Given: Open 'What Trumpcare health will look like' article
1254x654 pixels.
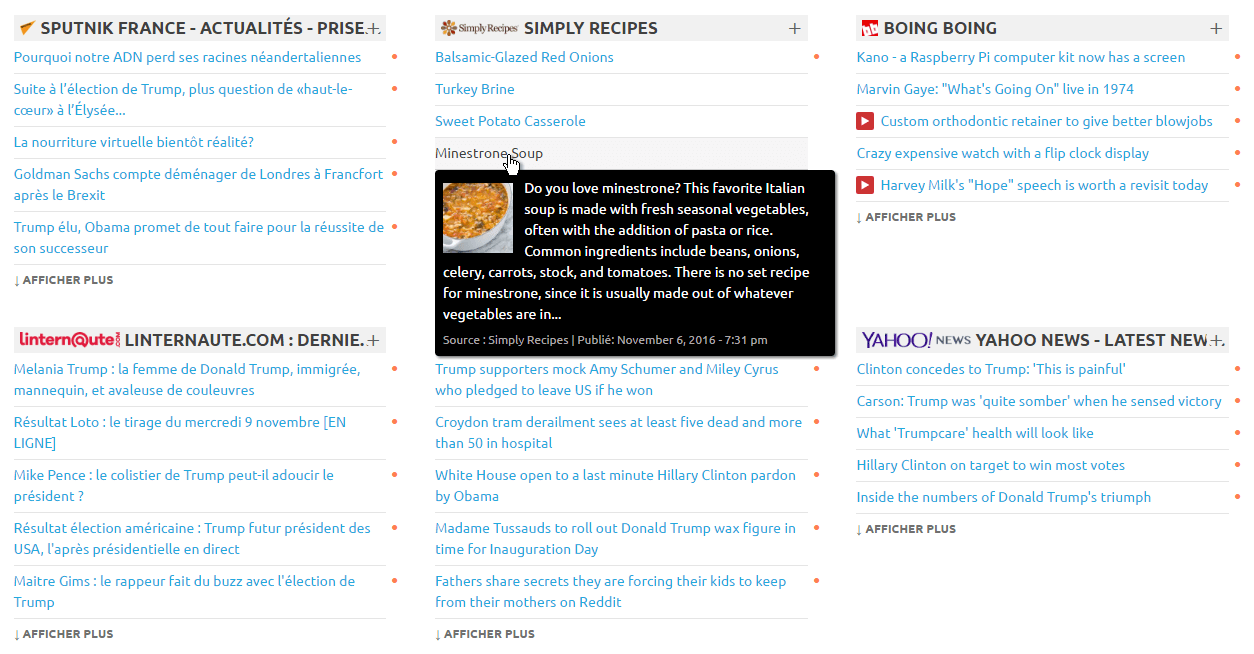Looking at the screenshot, I should (x=975, y=433).
